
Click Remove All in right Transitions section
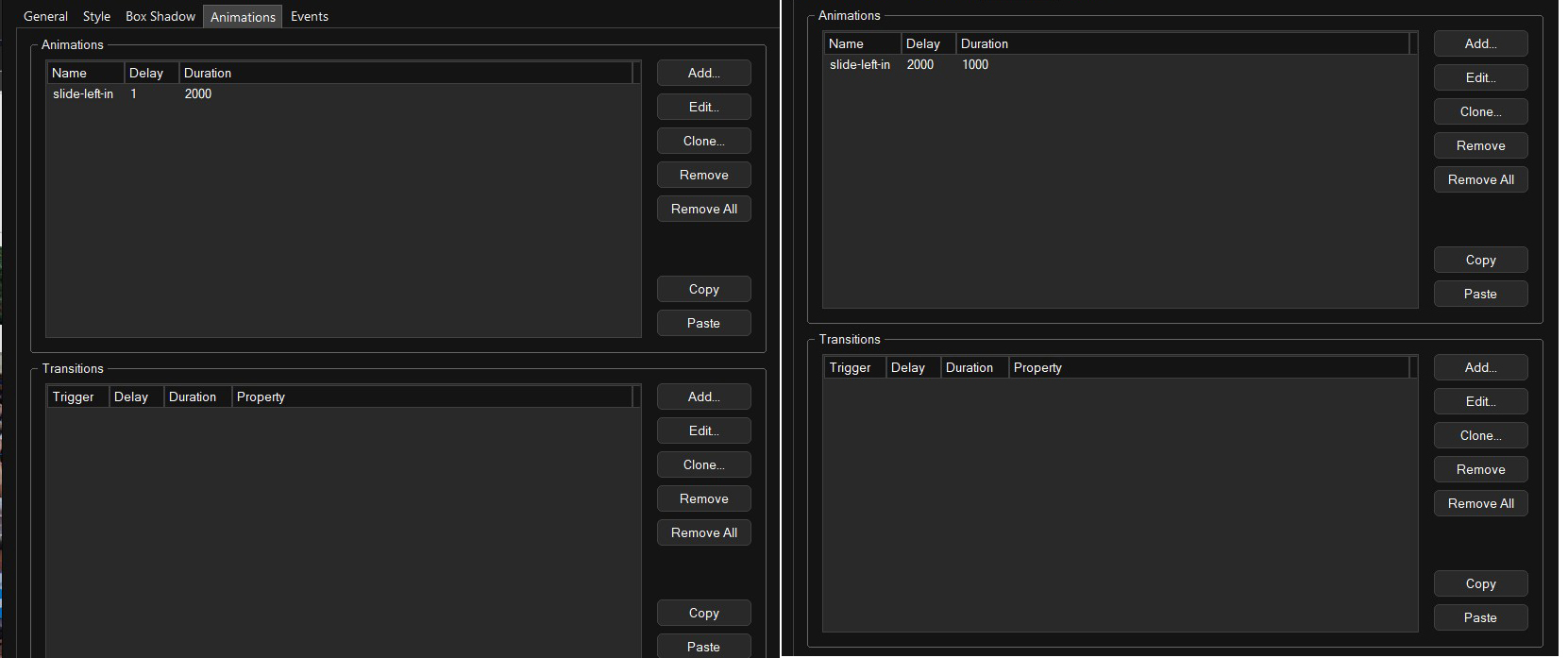[1480, 503]
